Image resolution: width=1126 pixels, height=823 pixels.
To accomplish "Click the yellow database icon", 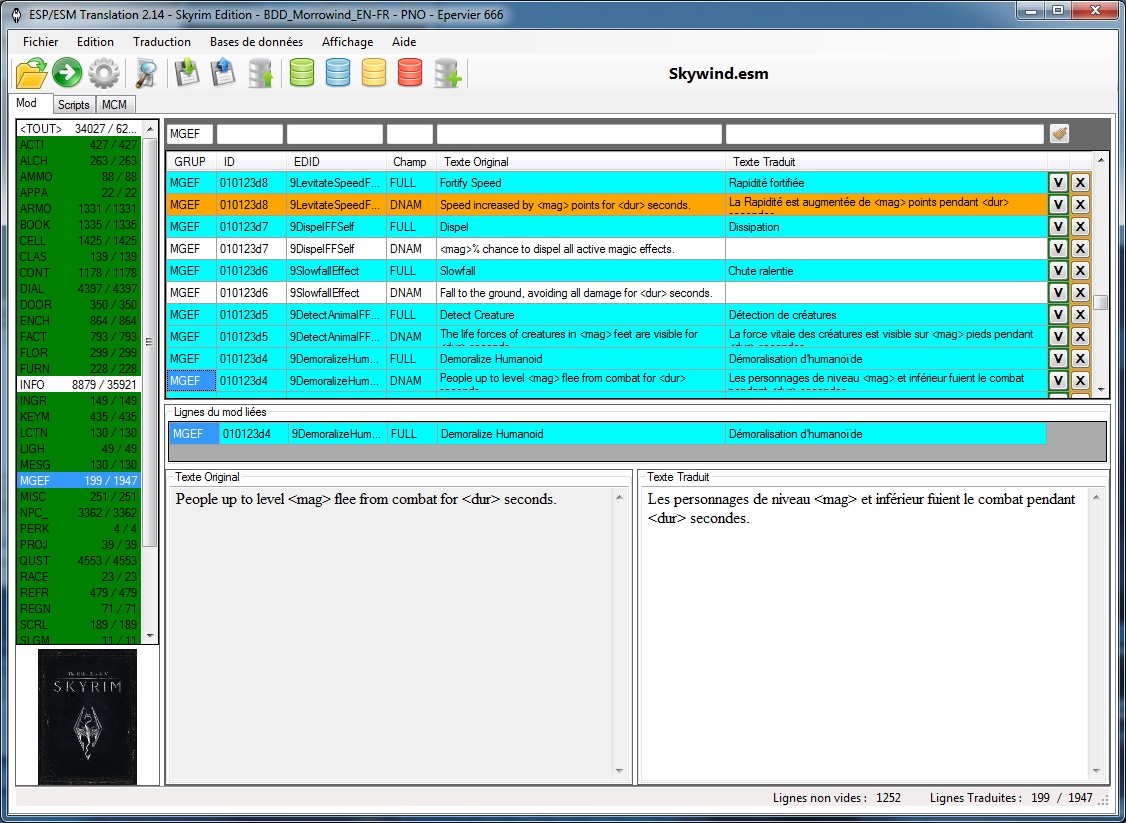I will pos(374,73).
